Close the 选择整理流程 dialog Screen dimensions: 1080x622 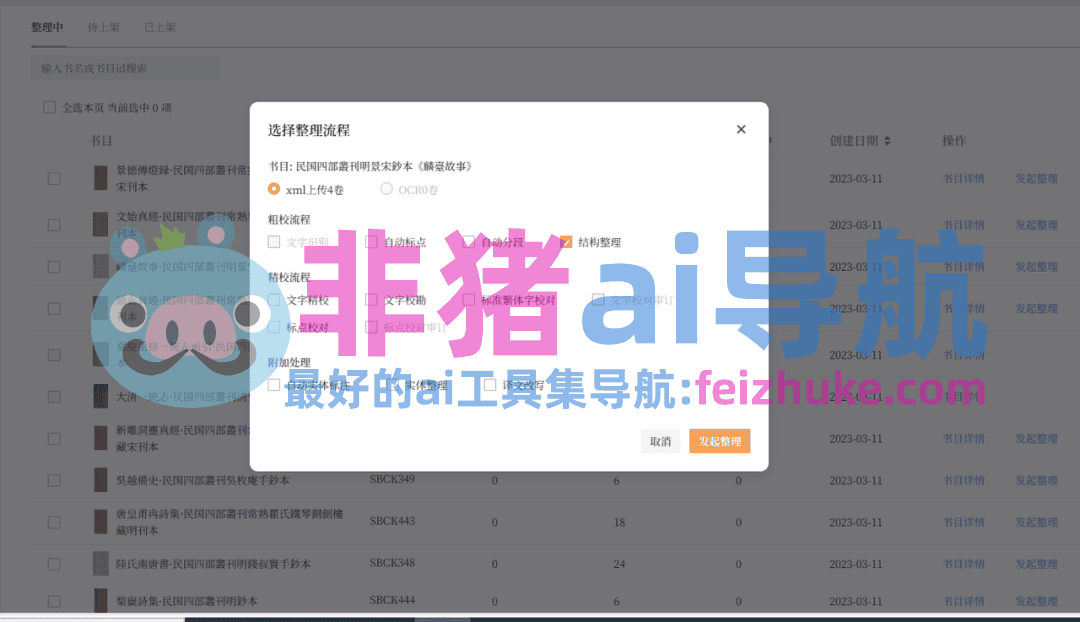[x=741, y=129]
